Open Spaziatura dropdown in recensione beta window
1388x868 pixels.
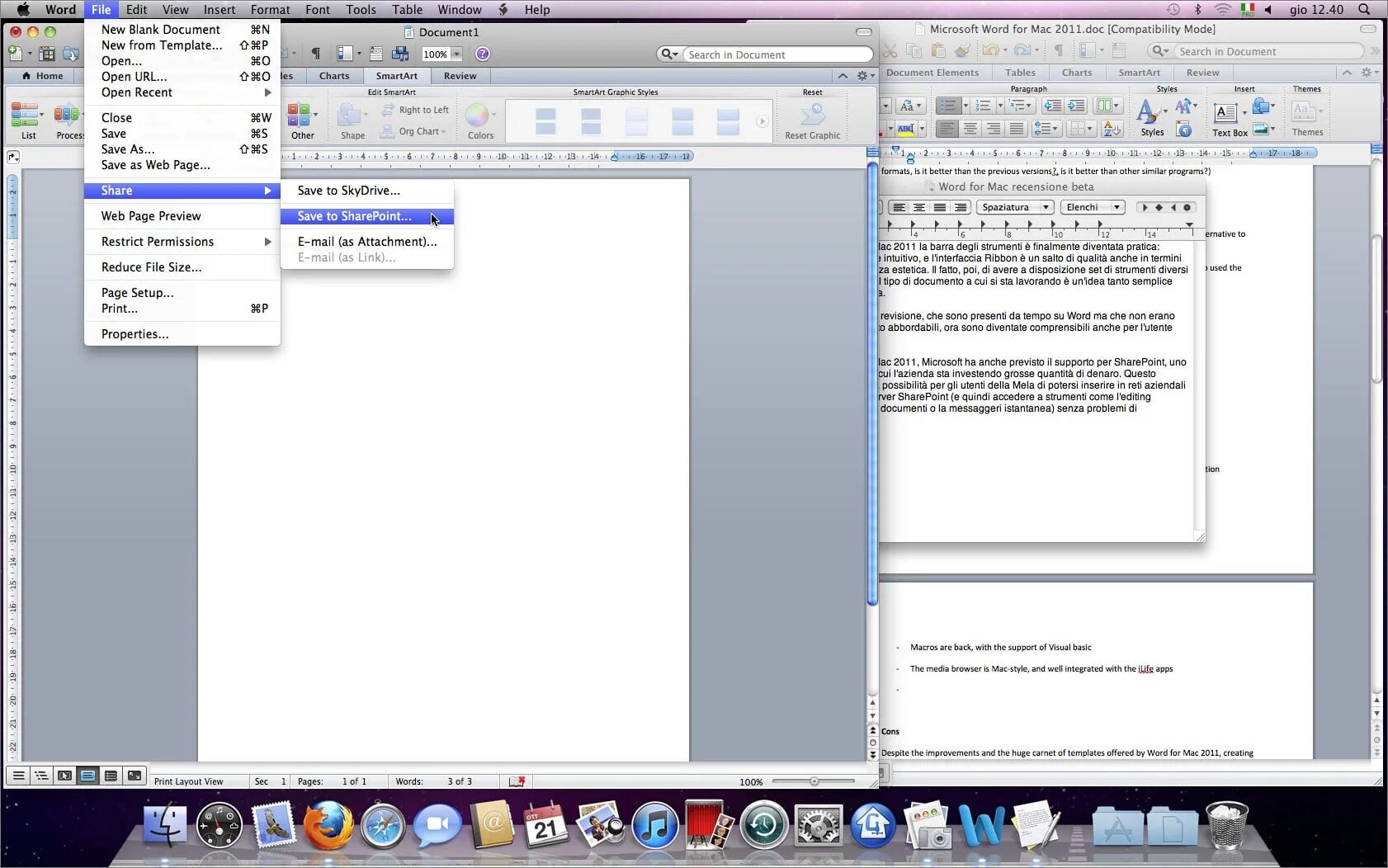pyautogui.click(x=1013, y=207)
